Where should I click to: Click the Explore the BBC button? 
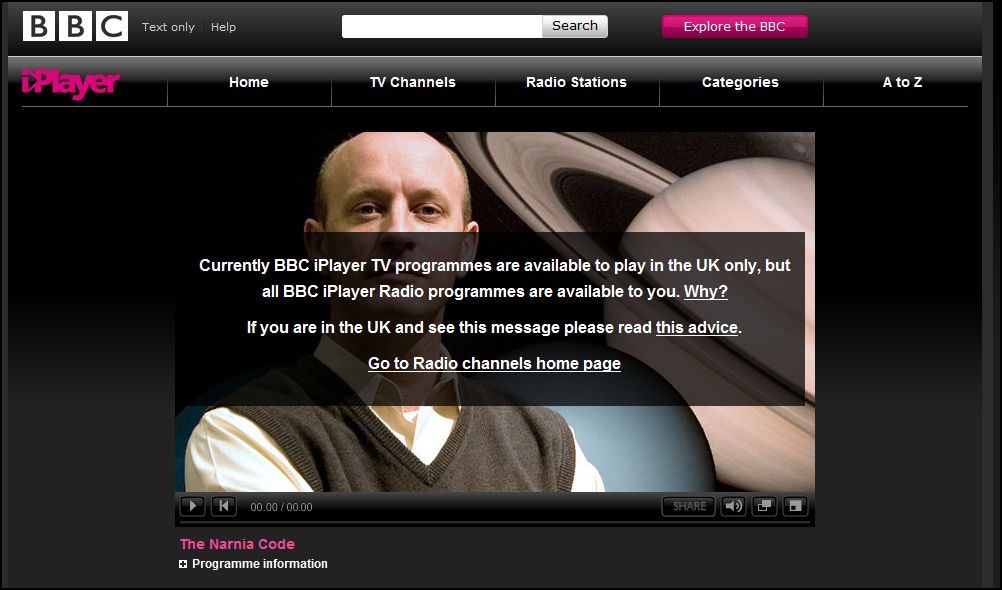pos(734,26)
